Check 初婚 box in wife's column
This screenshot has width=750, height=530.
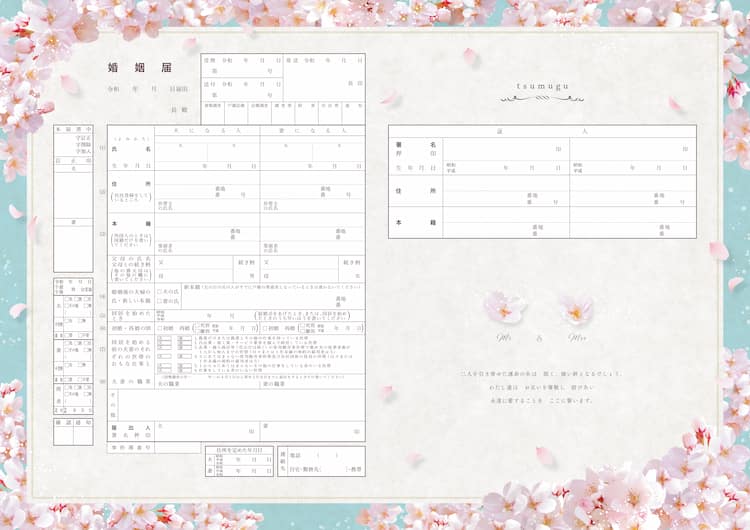click(x=265, y=329)
